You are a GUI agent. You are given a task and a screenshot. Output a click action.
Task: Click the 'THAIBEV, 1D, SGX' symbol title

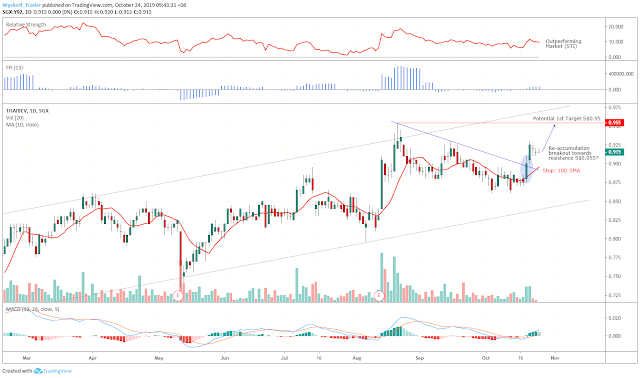[27, 111]
